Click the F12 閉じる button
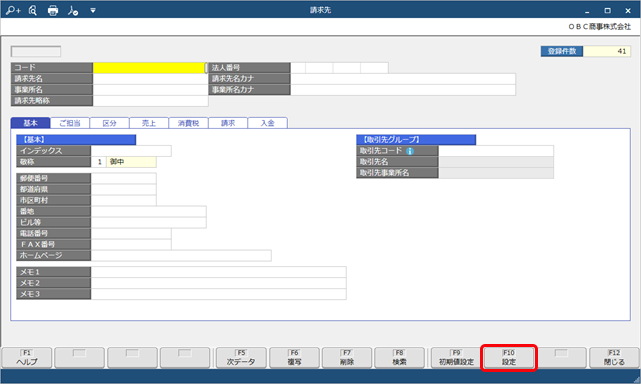This screenshot has width=641, height=384. (614, 358)
